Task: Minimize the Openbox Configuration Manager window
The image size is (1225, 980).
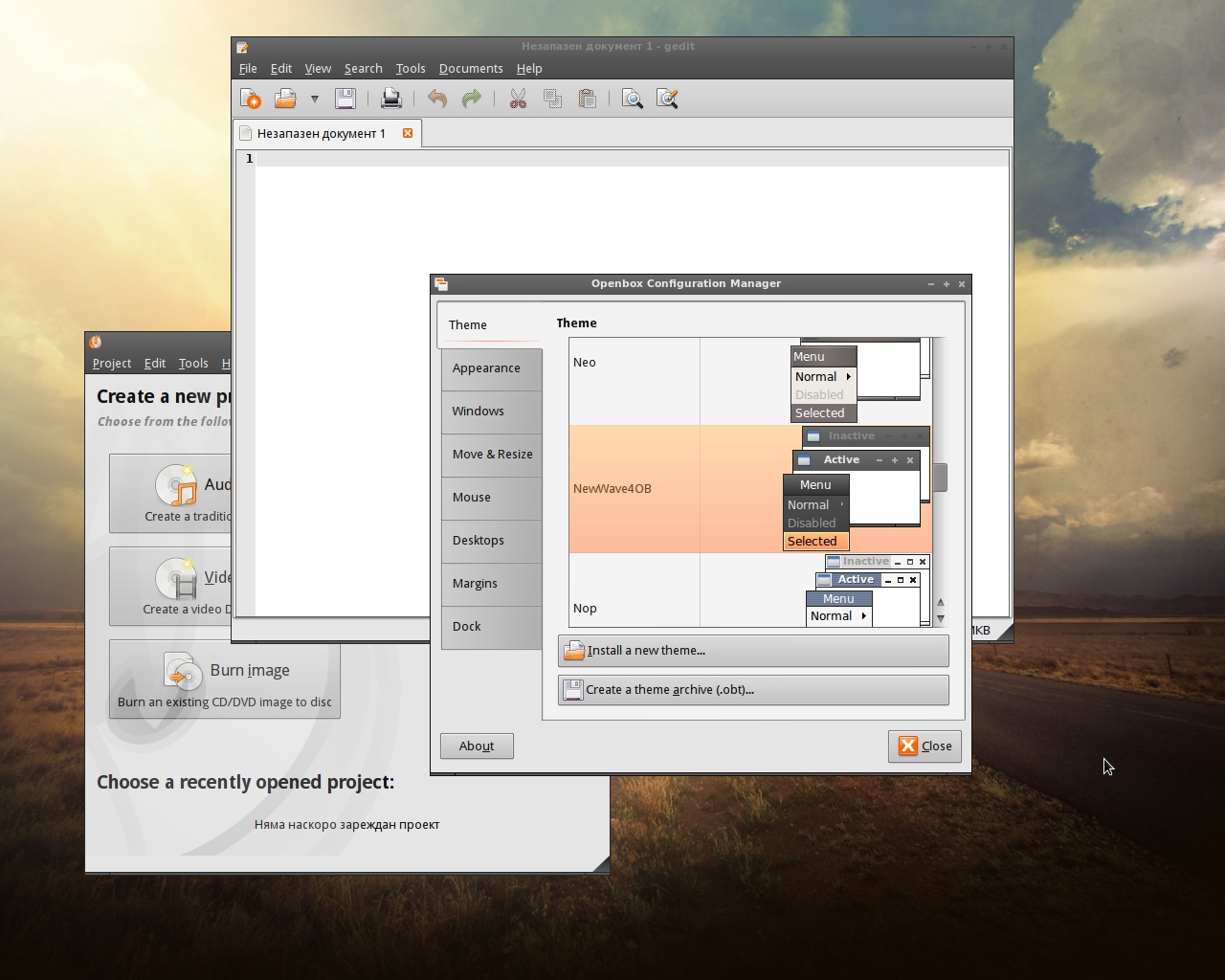Action: [x=931, y=284]
